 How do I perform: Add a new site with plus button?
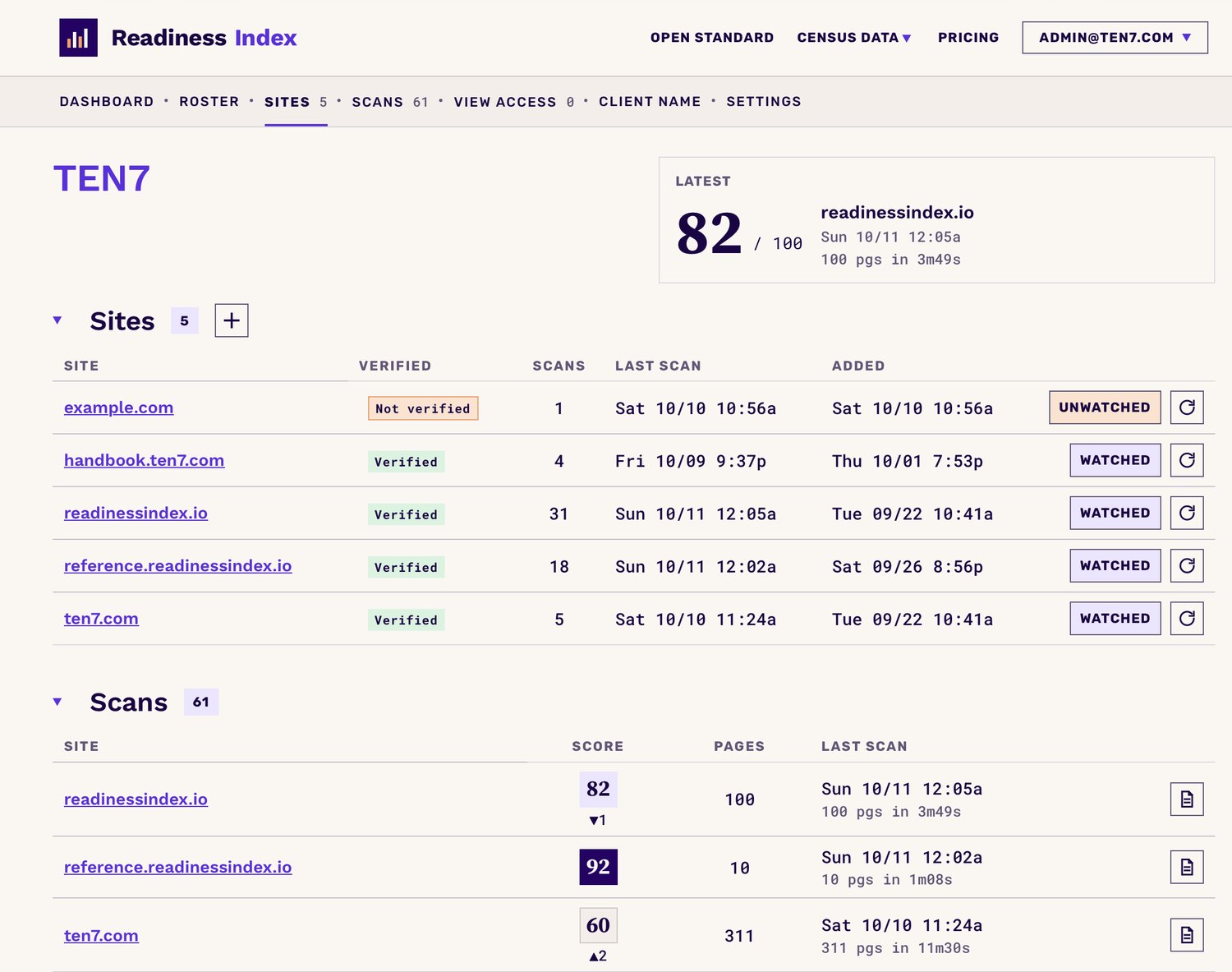(x=232, y=320)
